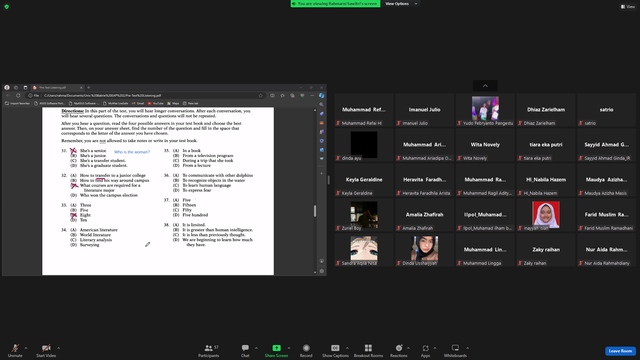Click the browser Back arrow

tap(8, 96)
